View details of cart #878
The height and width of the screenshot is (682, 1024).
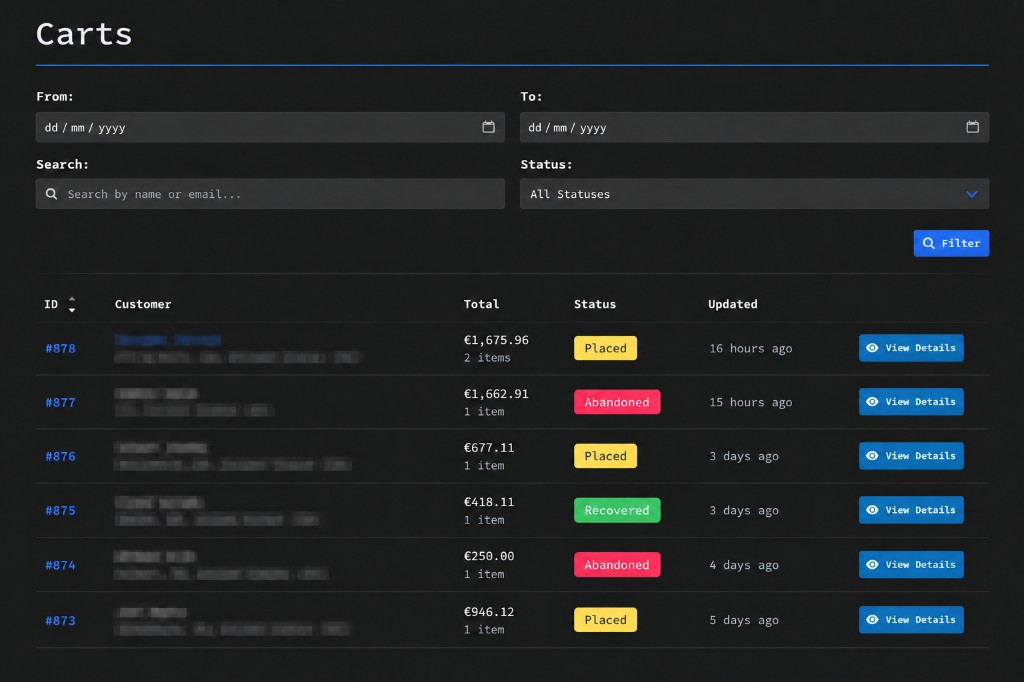click(911, 348)
